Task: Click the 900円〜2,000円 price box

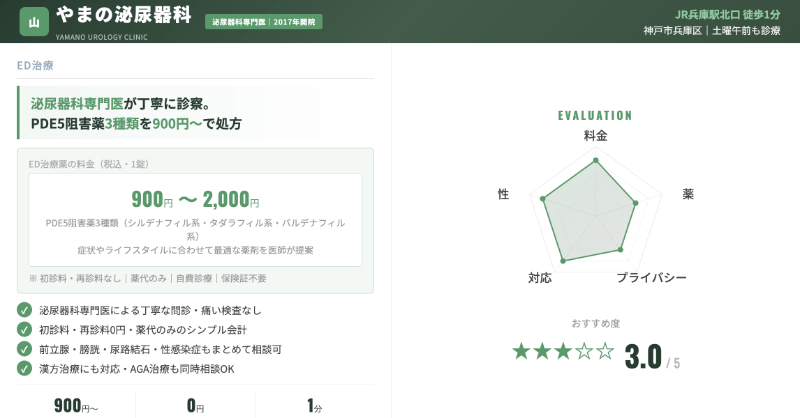Action: click(195, 218)
